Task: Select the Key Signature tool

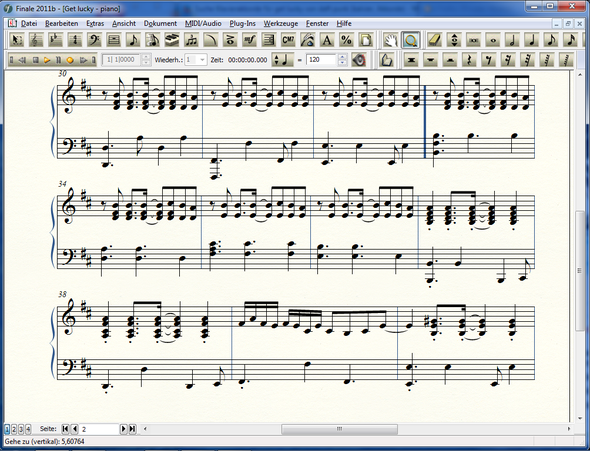Action: tap(55, 39)
